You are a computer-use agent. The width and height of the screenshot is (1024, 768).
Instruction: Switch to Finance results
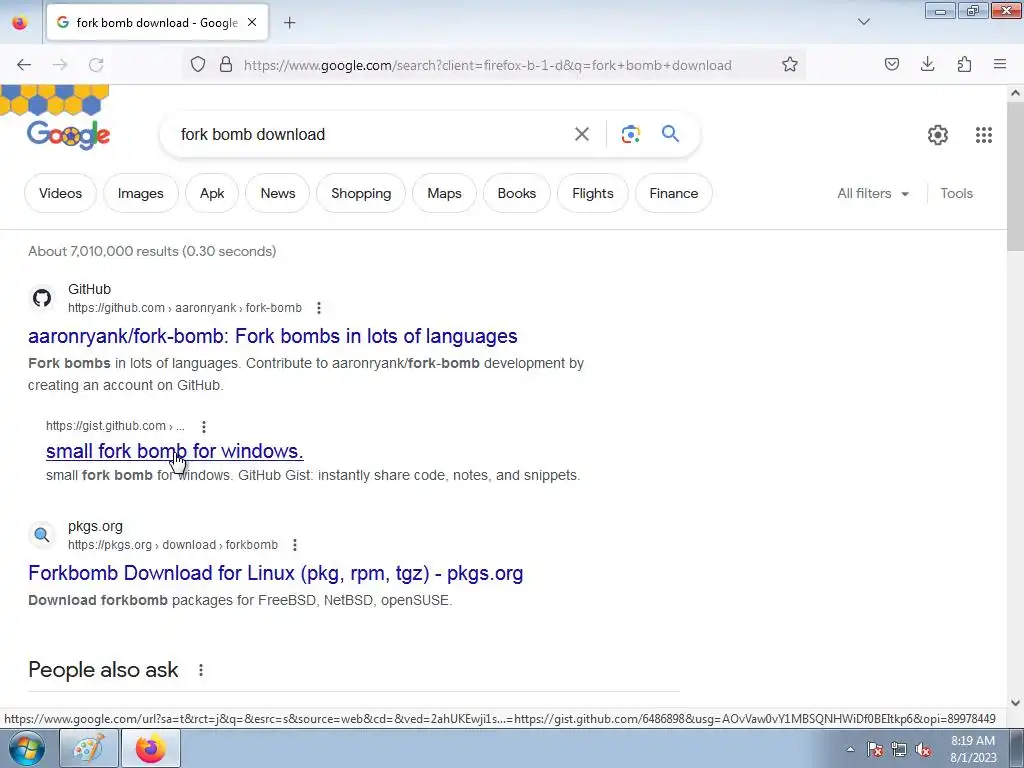pos(673,193)
